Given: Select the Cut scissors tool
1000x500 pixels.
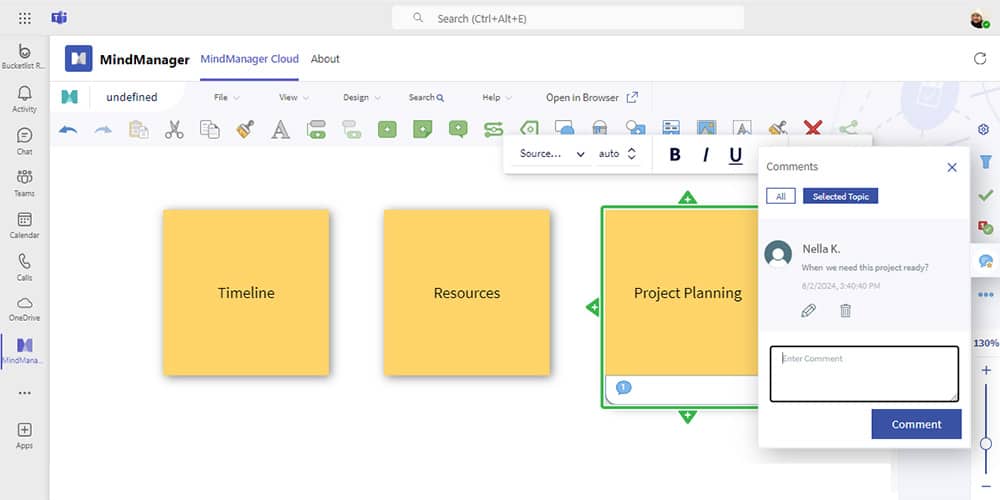Looking at the screenshot, I should (x=174, y=129).
